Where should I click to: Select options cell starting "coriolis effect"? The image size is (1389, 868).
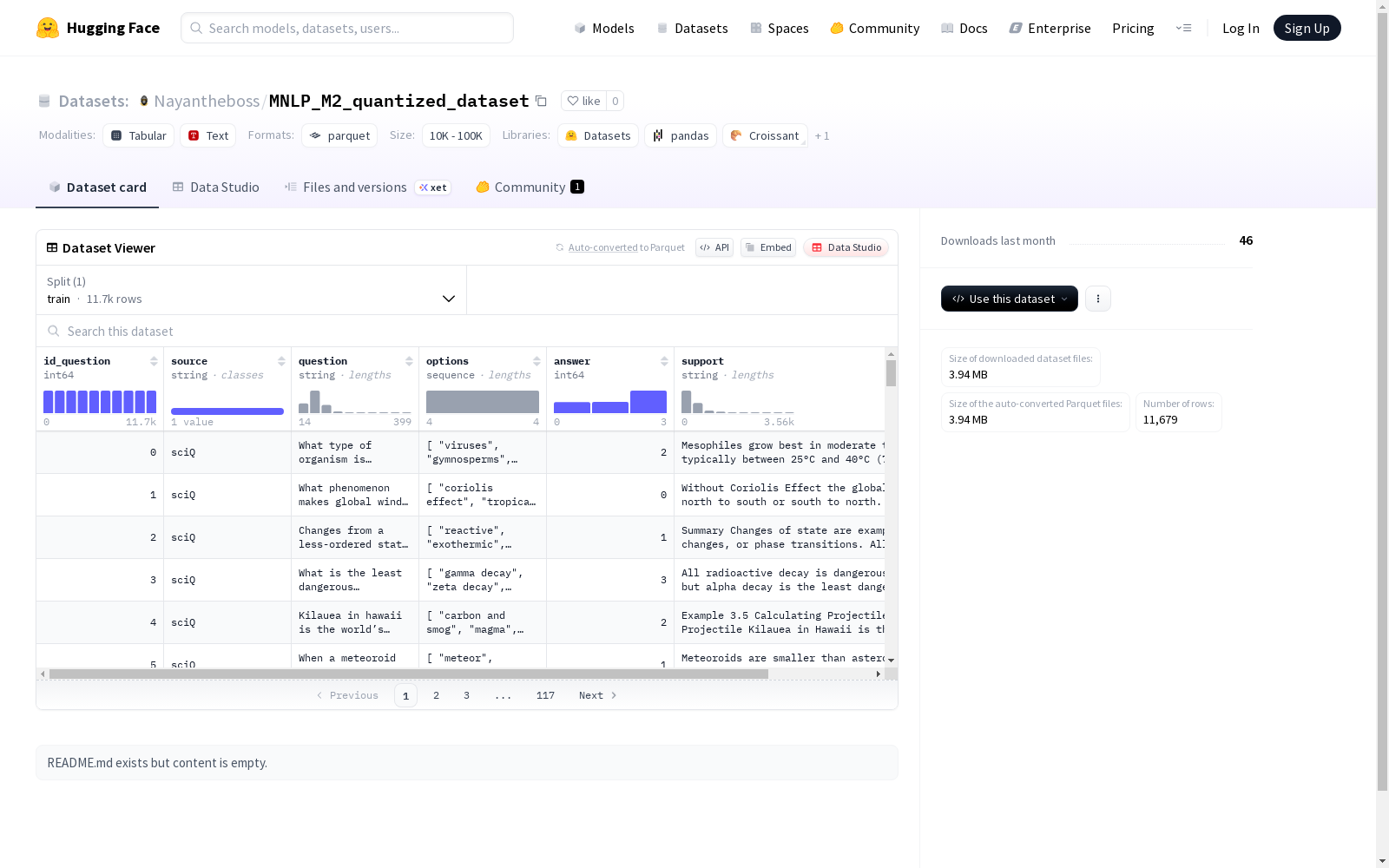pos(483,495)
